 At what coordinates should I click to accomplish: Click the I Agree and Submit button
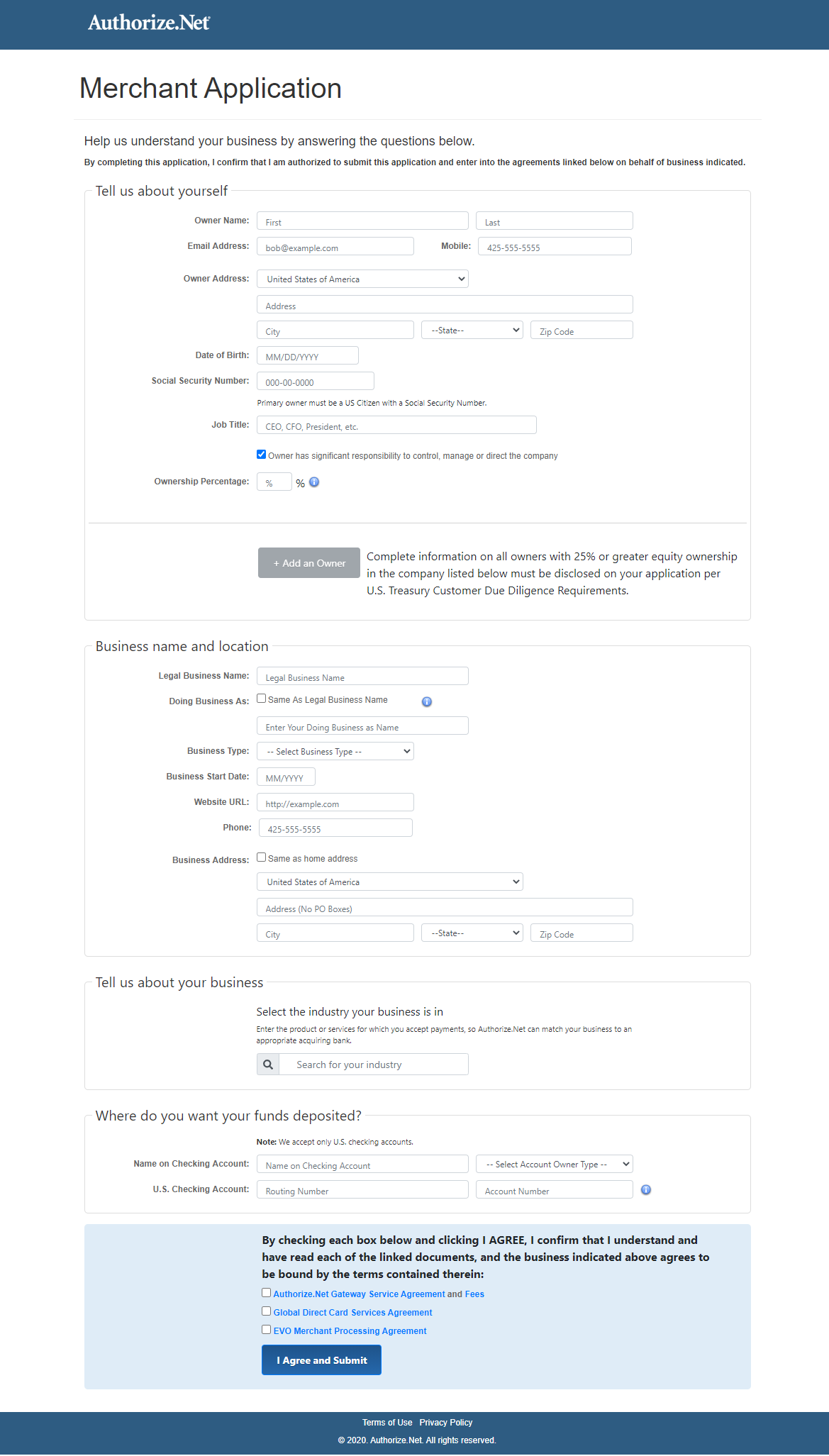pos(321,1360)
